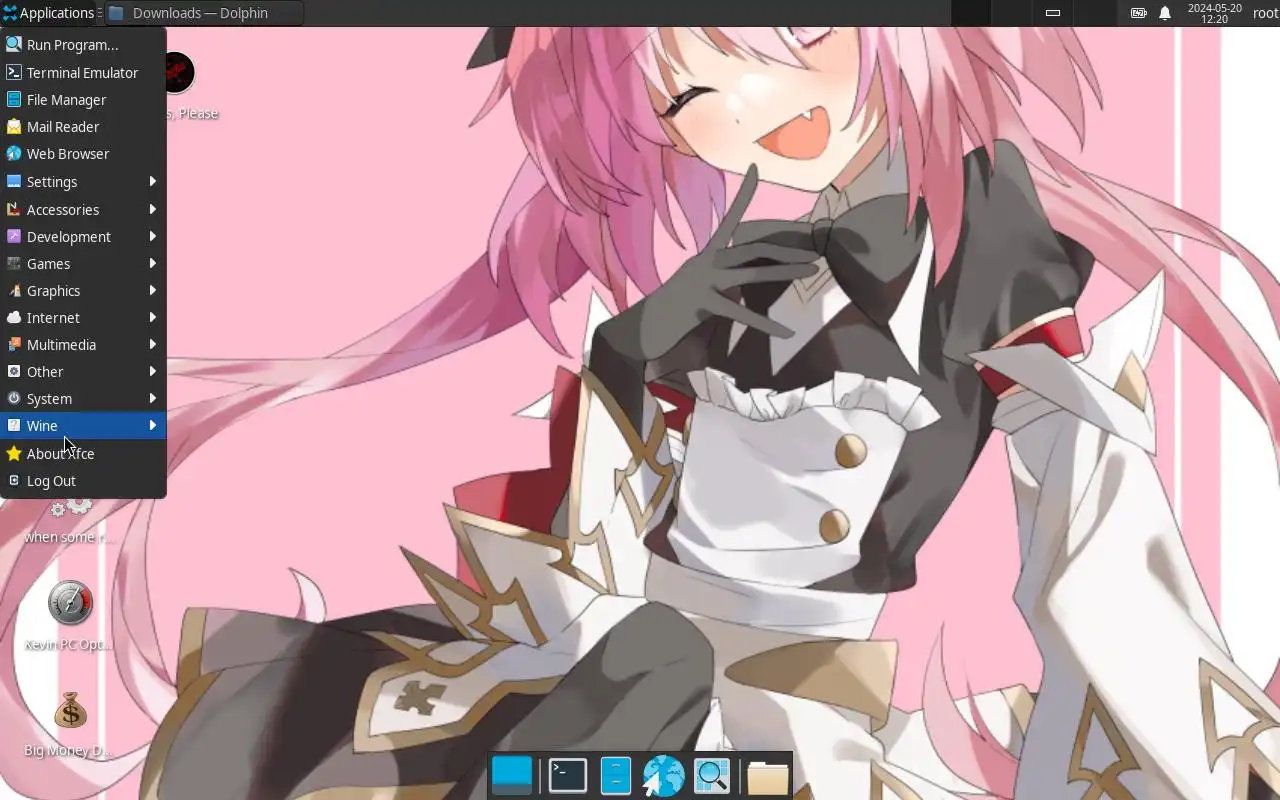Open File Manager from the menu
Viewport: 1280px width, 800px height.
[x=83, y=100]
